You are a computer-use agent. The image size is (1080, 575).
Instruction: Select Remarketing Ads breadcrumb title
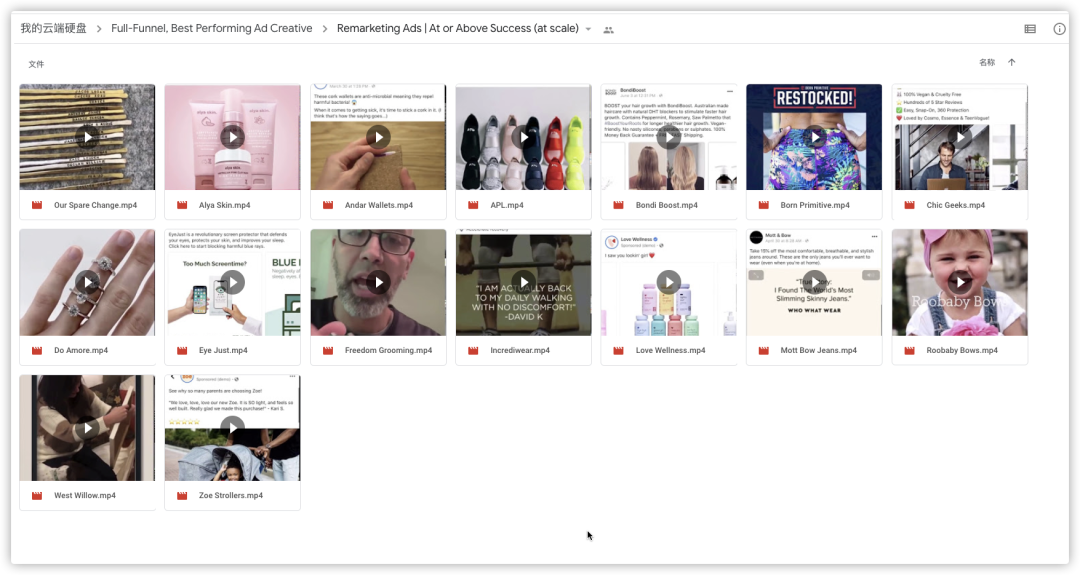(x=457, y=28)
